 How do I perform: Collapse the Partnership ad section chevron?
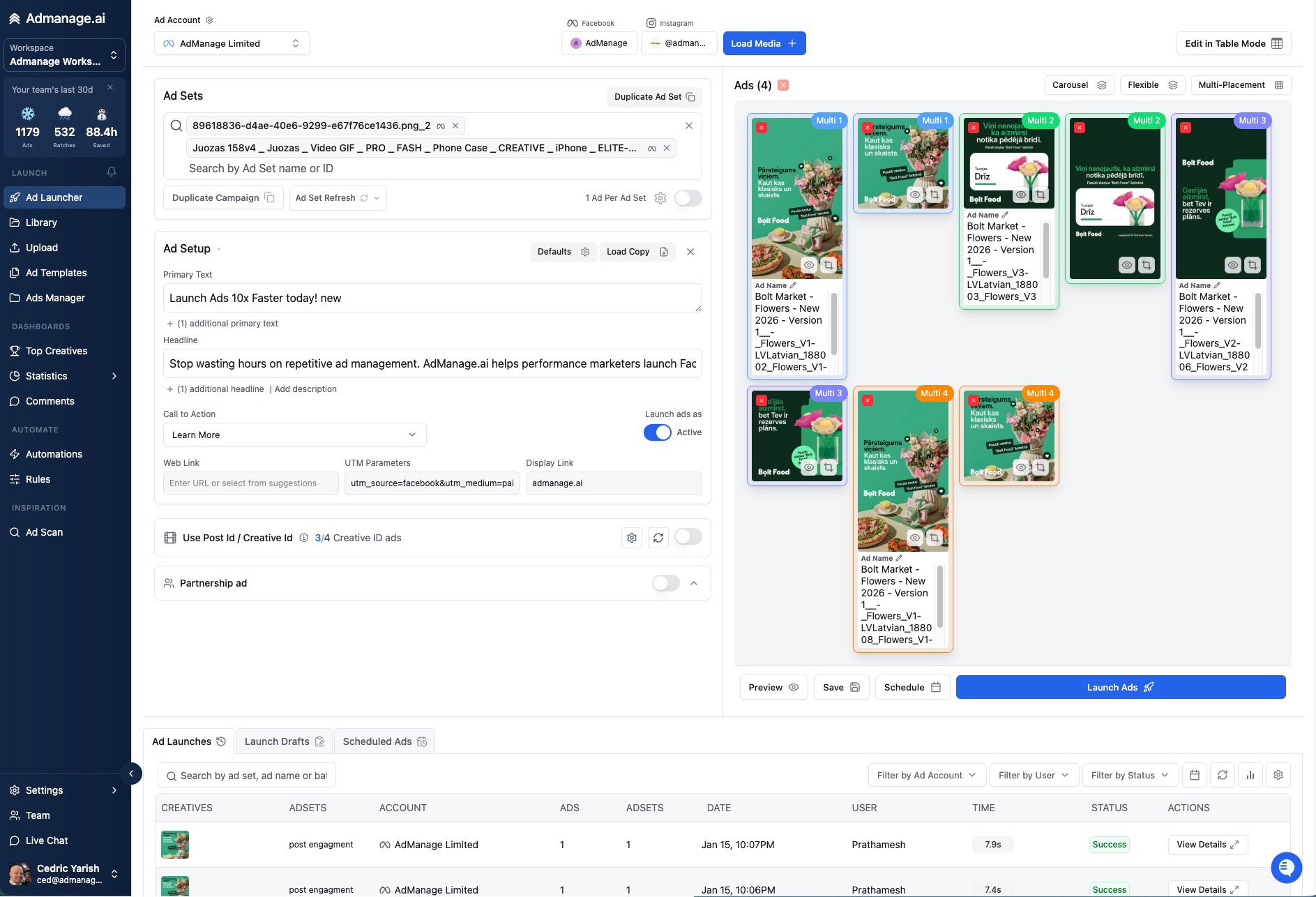point(694,583)
